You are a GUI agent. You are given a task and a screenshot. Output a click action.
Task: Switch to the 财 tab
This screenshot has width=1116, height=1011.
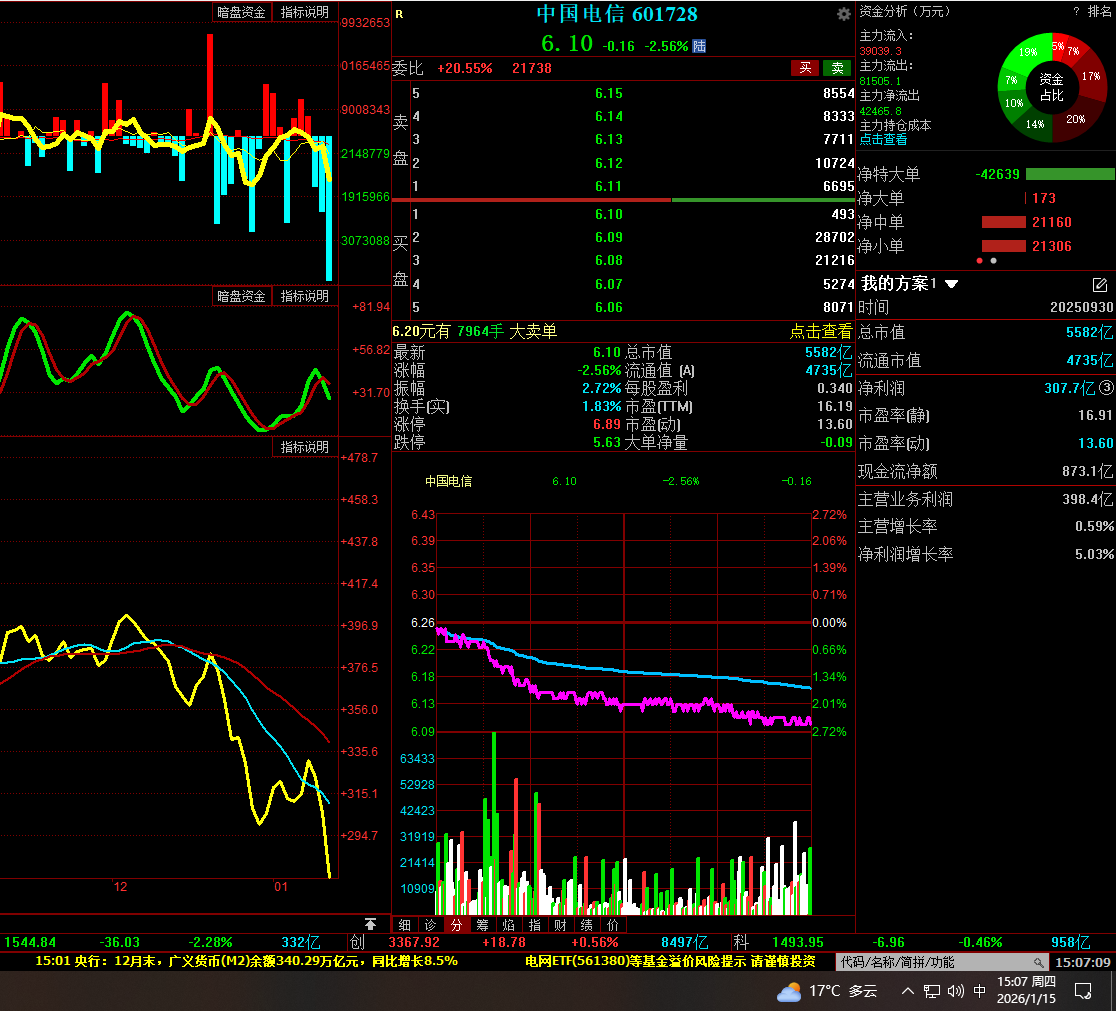click(x=560, y=925)
